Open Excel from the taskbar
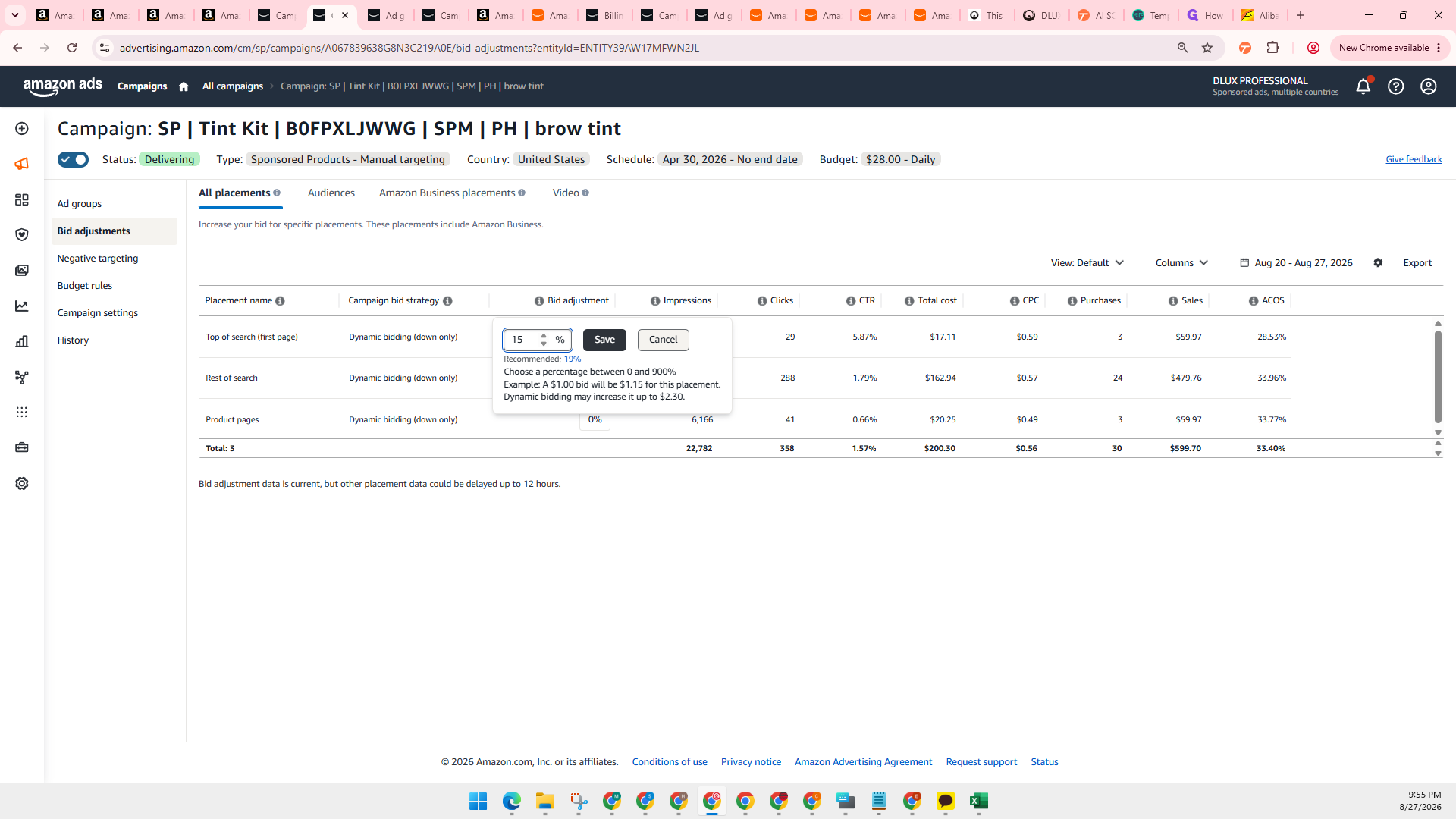 coord(978,801)
